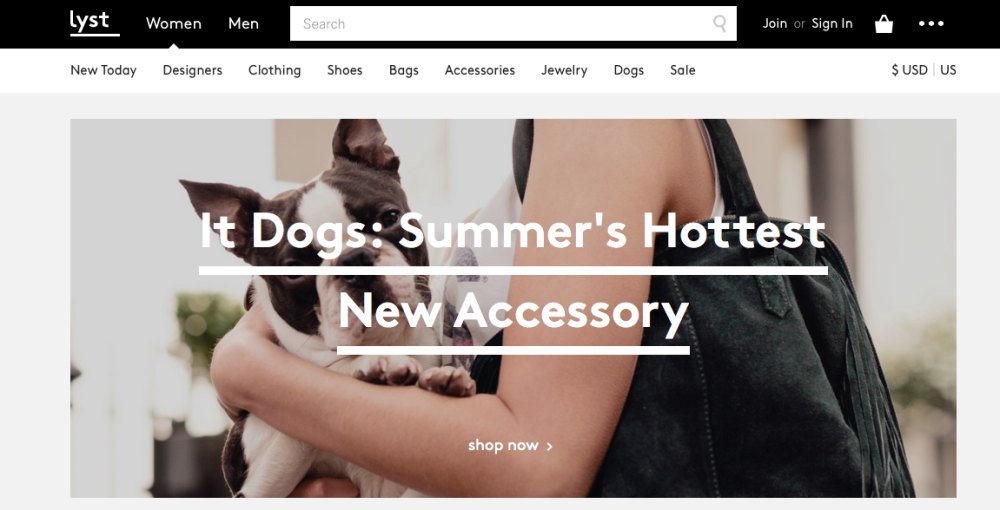This screenshot has height=510, width=1000.
Task: Click the Sign In link
Action: click(832, 24)
